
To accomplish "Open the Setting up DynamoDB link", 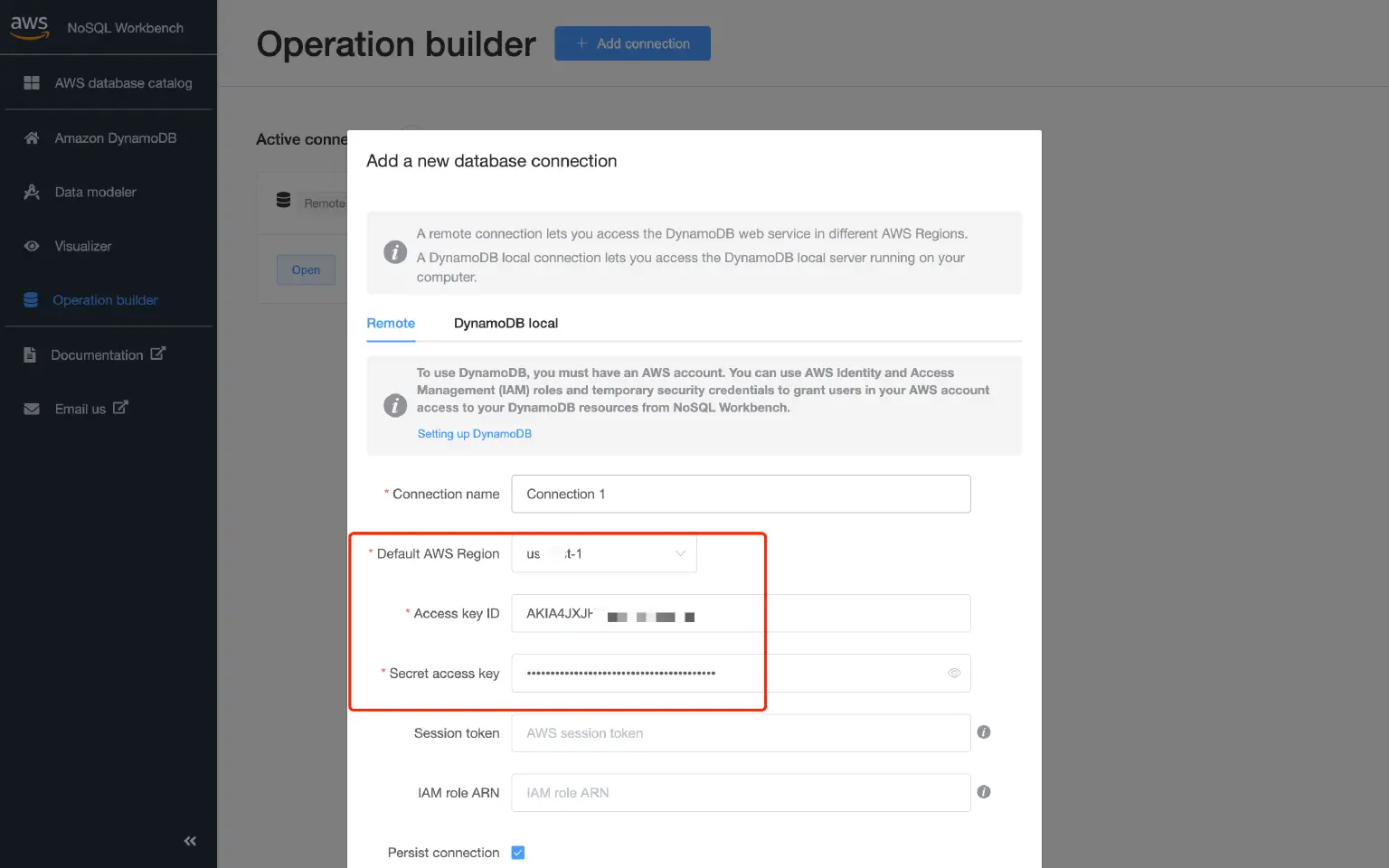I will (474, 433).
